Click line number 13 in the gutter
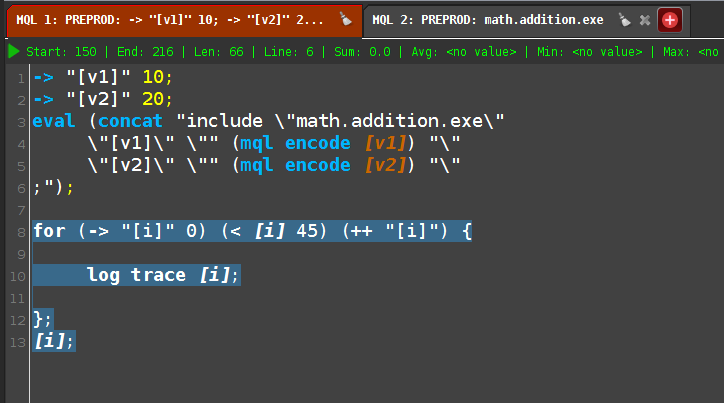724x403 pixels. pyautogui.click(x=18, y=343)
